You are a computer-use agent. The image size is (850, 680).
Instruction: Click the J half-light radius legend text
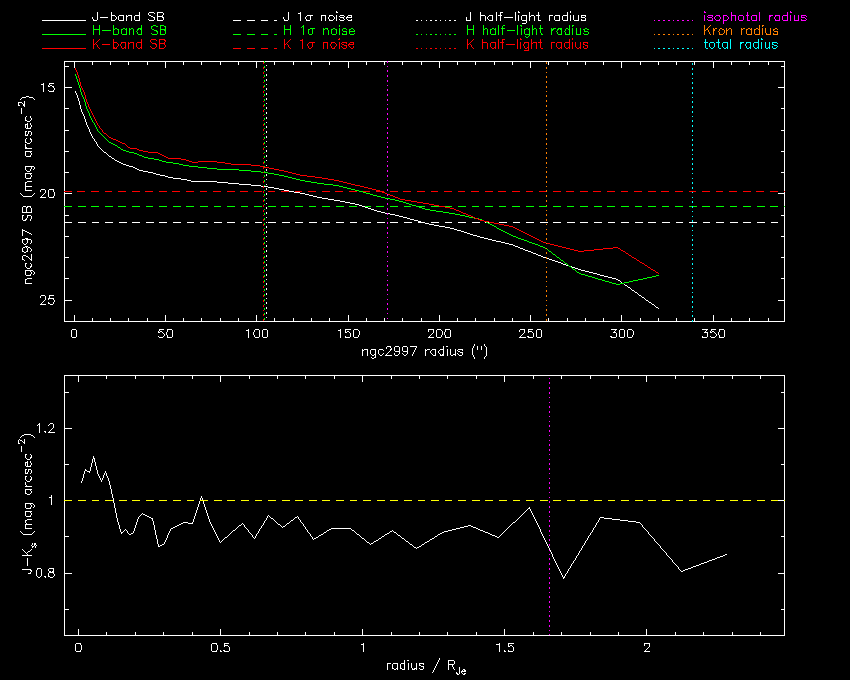tap(526, 17)
